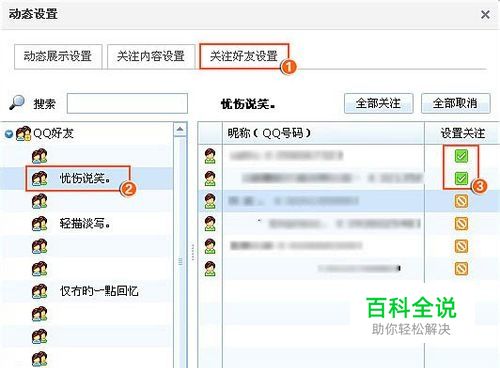Enable follow in the last friend row
The height and width of the screenshot is (368, 500).
coord(461,269)
